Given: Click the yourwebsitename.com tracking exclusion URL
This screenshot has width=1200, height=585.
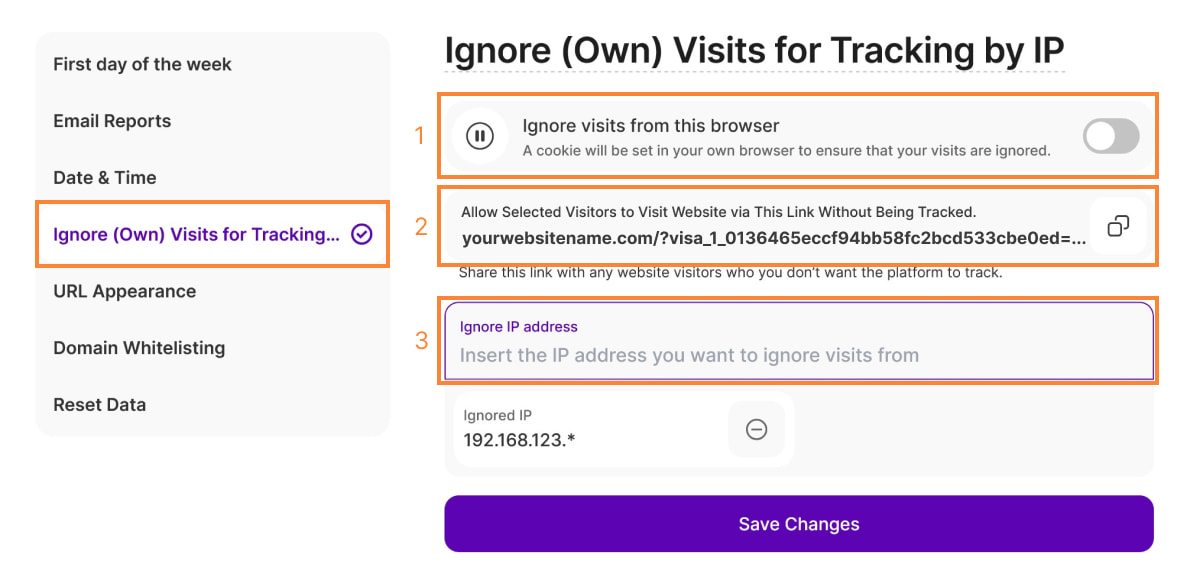Looking at the screenshot, I should [x=772, y=240].
